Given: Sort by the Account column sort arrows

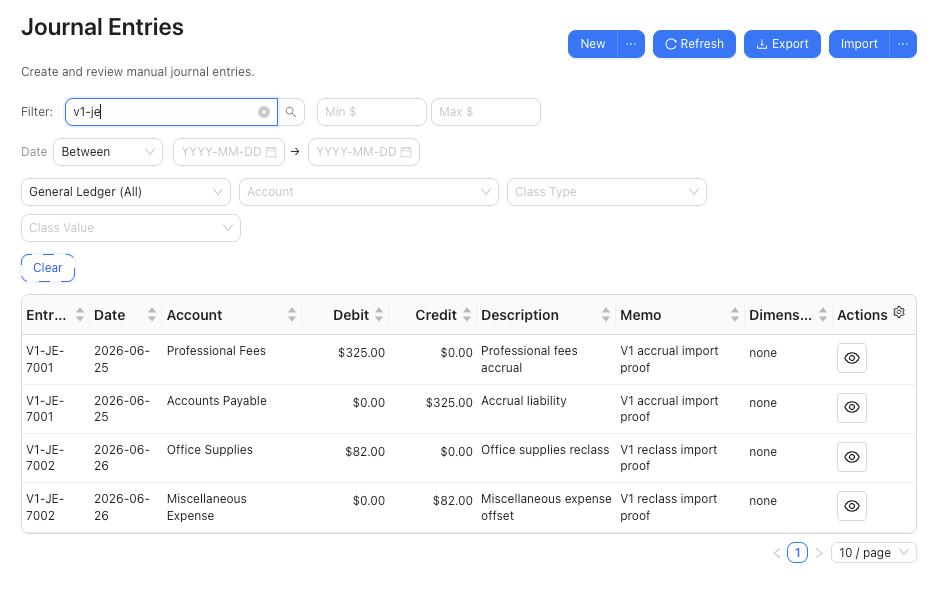Looking at the screenshot, I should (292, 315).
